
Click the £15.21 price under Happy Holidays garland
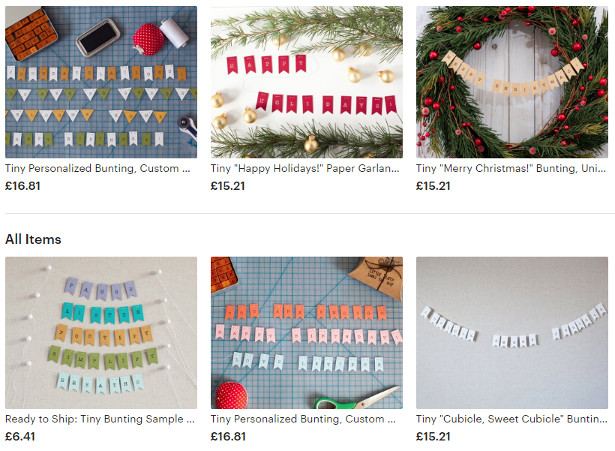[228, 186]
